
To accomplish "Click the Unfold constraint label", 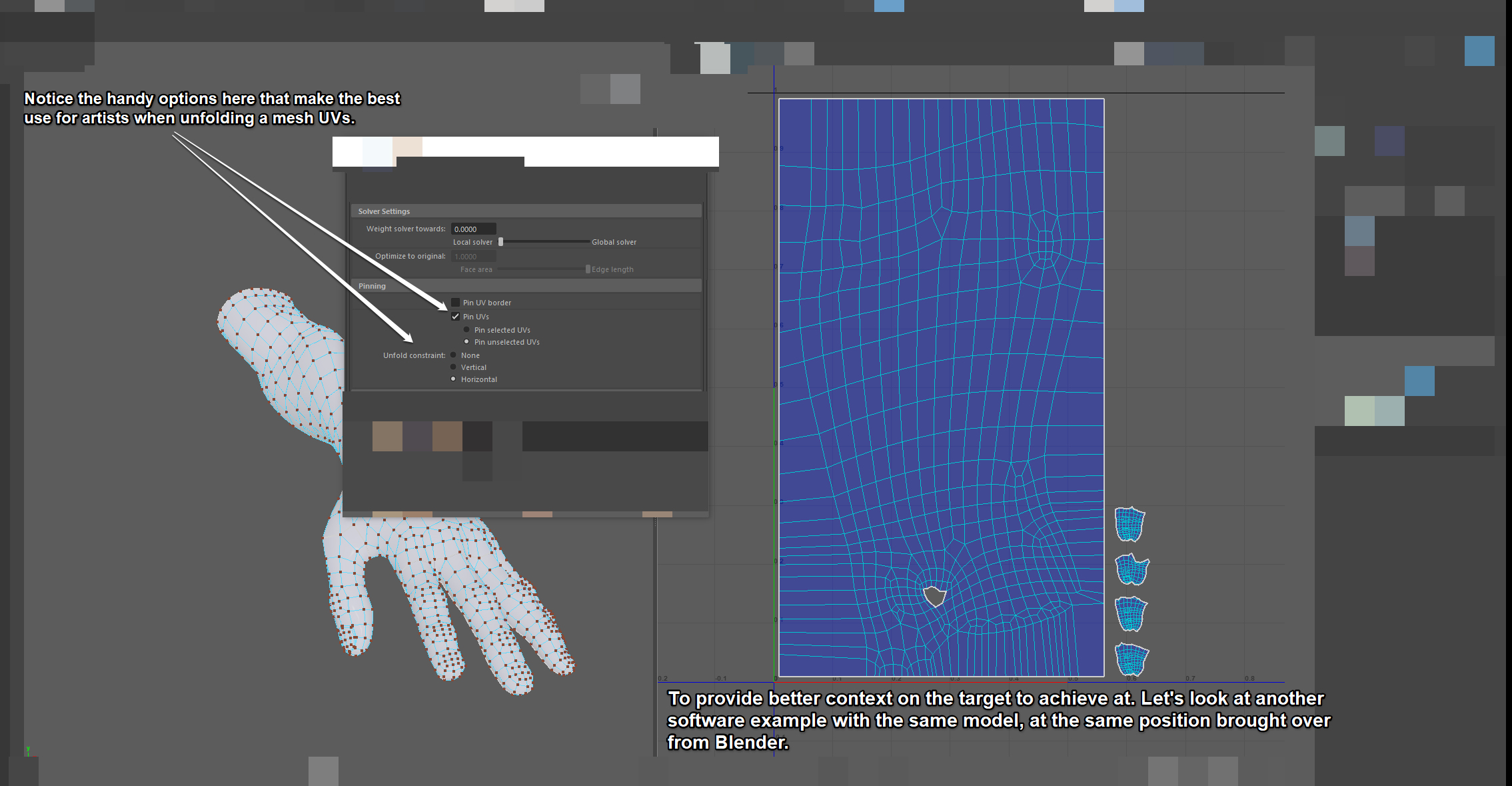I will click(414, 355).
